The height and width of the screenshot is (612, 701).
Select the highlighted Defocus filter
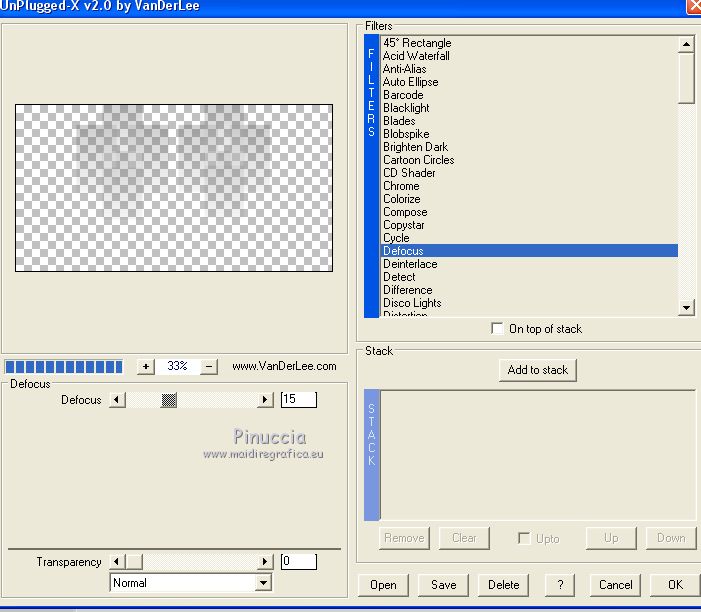pyautogui.click(x=529, y=251)
